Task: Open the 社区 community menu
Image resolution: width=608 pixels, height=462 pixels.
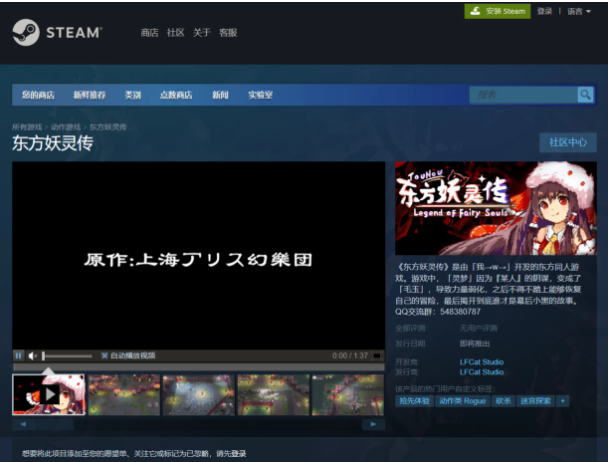Action: tap(175, 33)
